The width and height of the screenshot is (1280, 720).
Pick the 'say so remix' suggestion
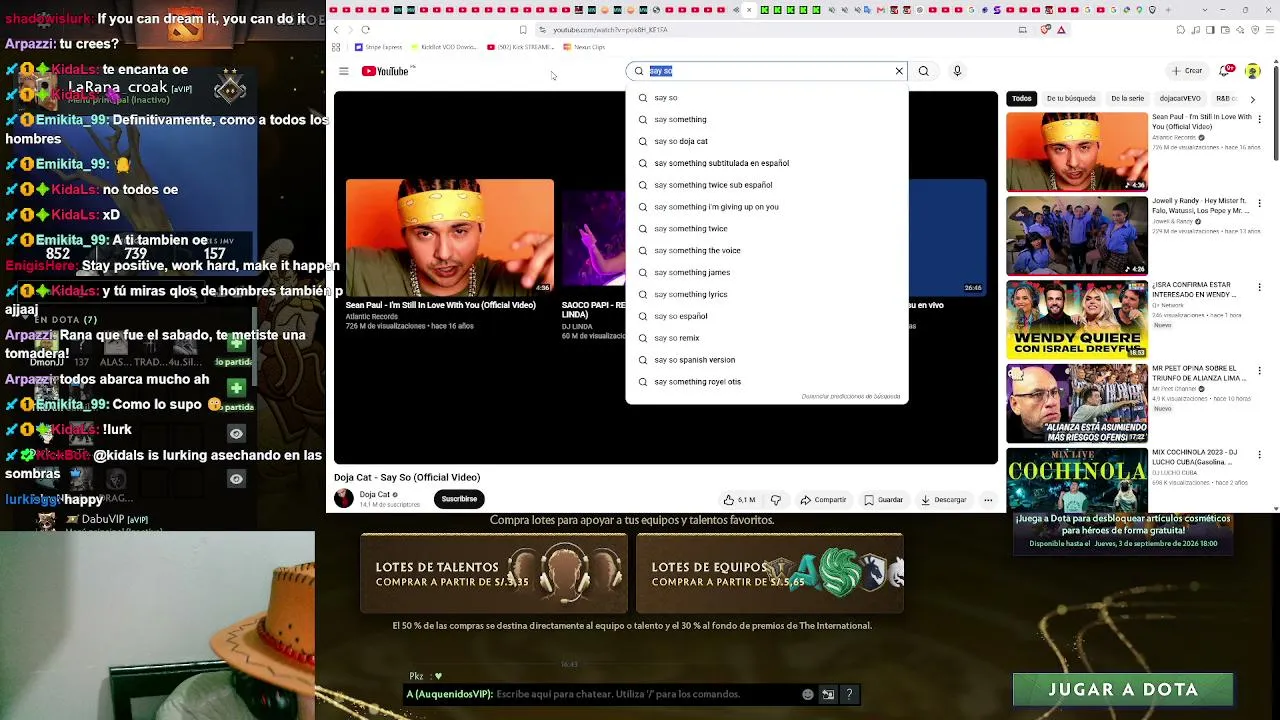[x=767, y=338]
